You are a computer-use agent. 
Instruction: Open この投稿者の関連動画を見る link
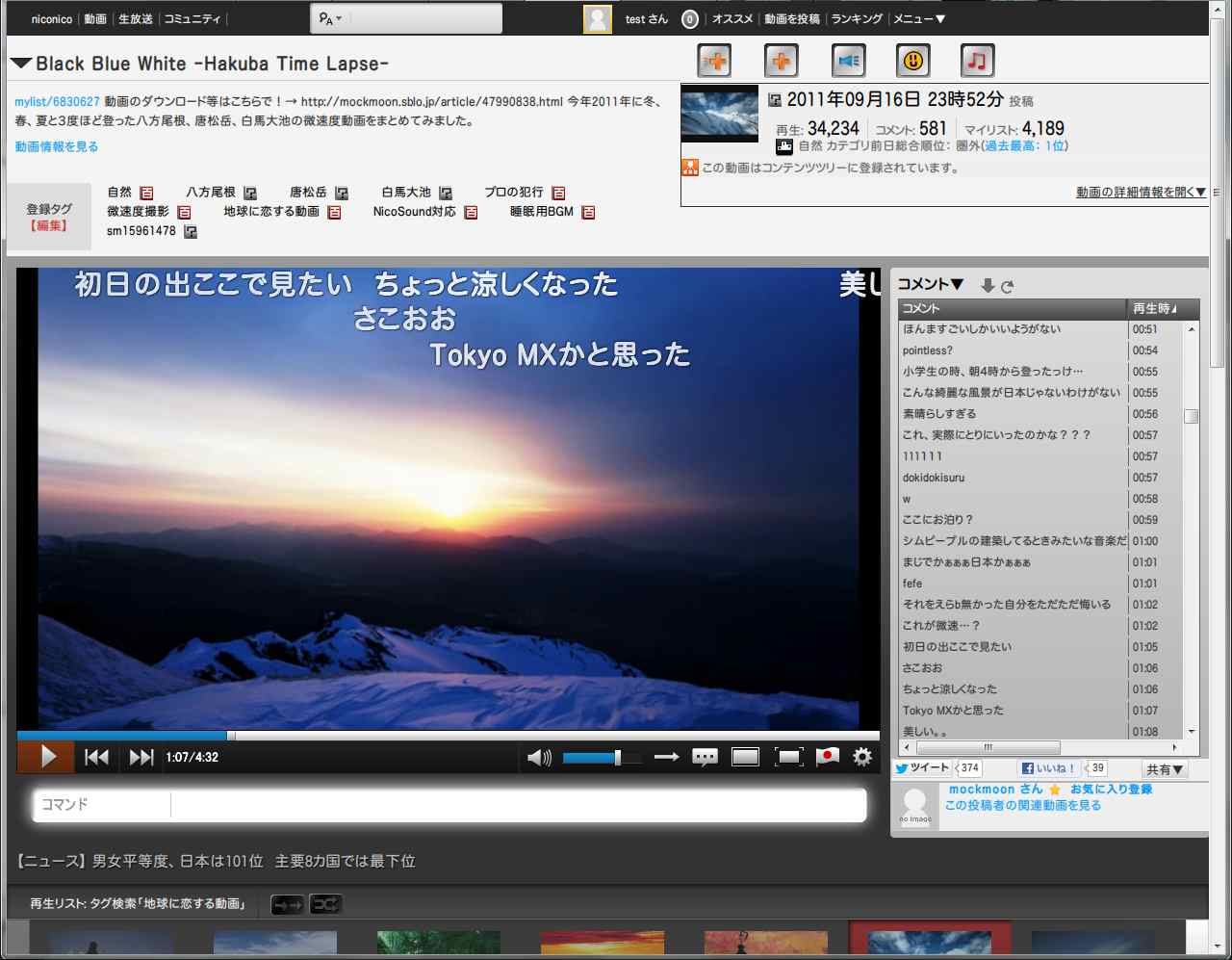pyautogui.click(x=1023, y=806)
